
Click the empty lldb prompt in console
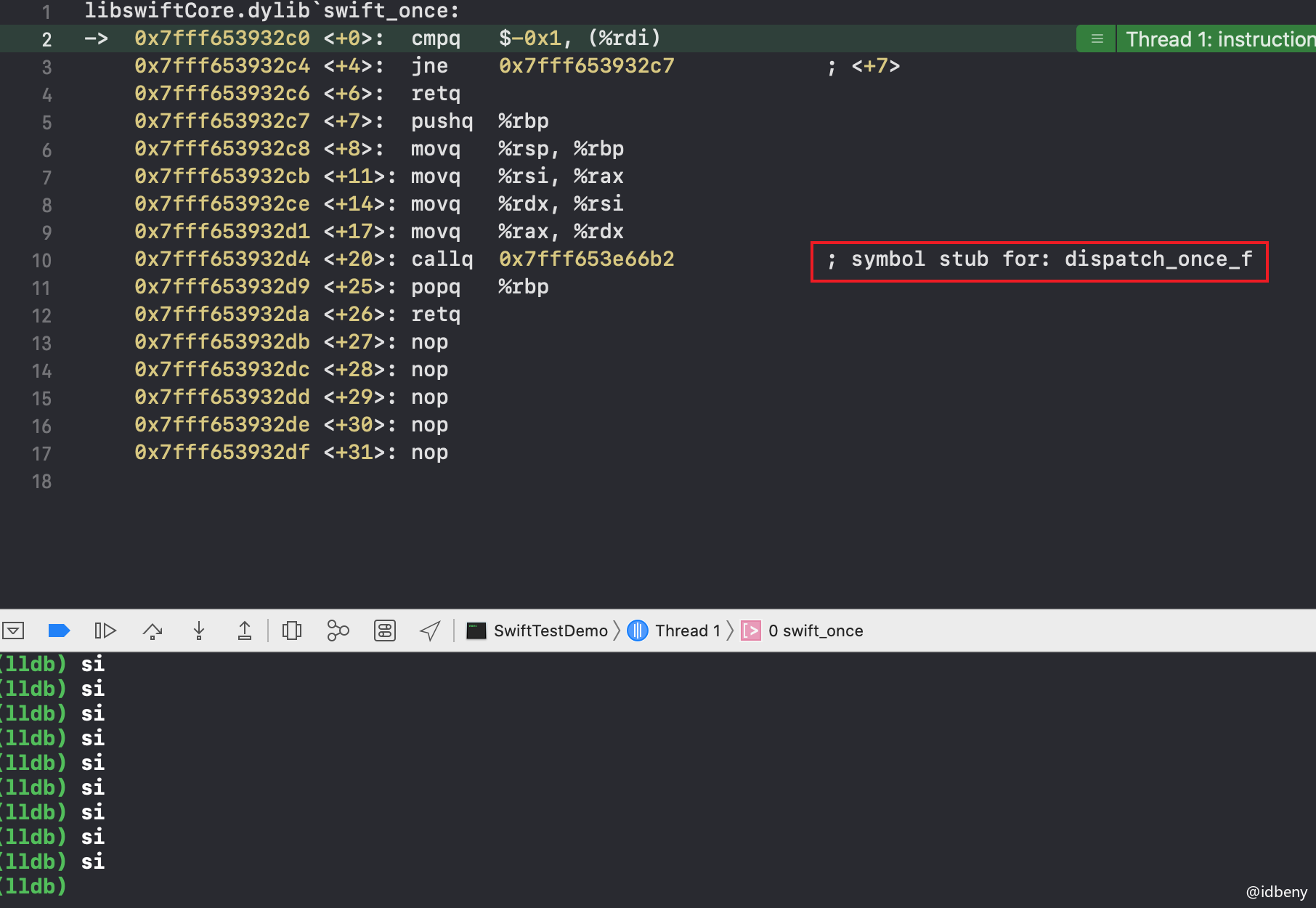[x=33, y=886]
